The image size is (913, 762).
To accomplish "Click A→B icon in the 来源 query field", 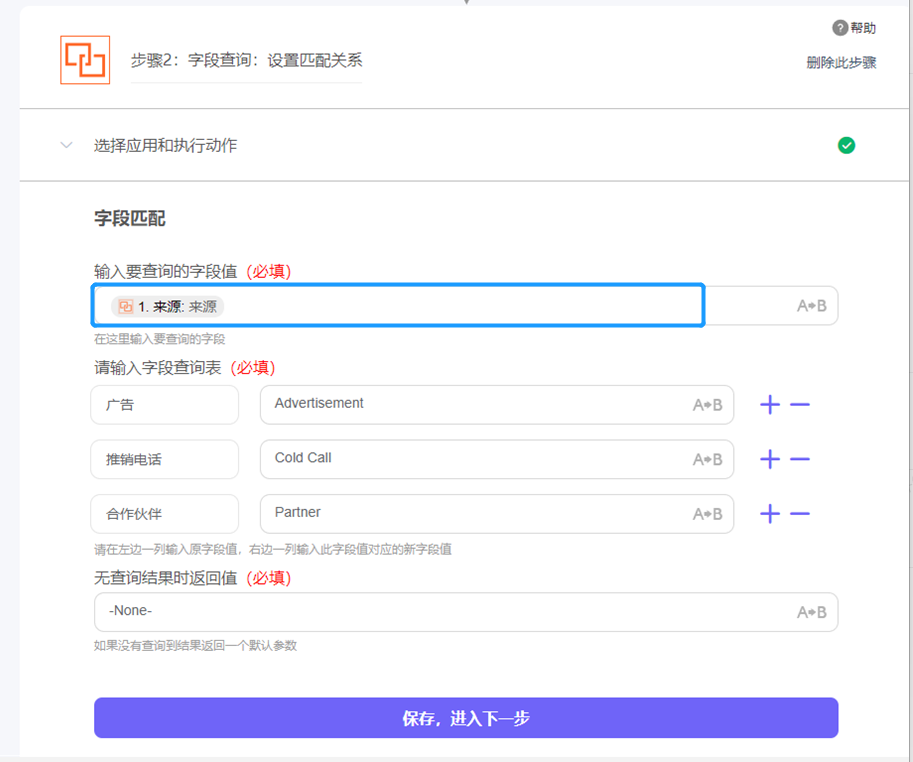I will coord(812,306).
